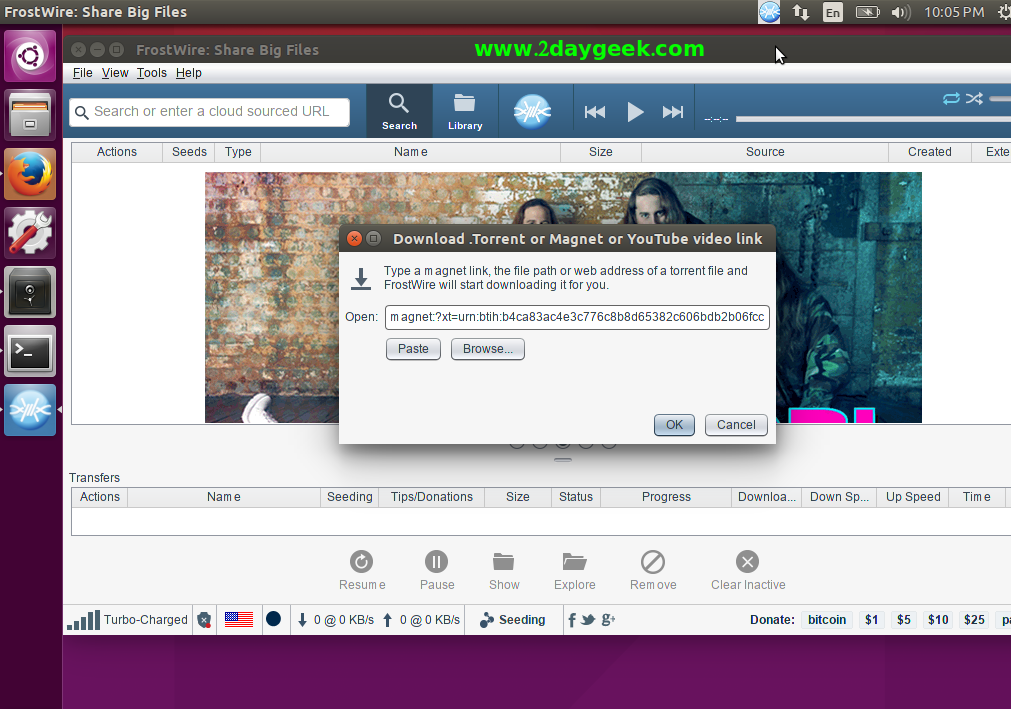Screen dimensions: 1011x709
Task: Sort results by Type column
Action: click(x=239, y=152)
